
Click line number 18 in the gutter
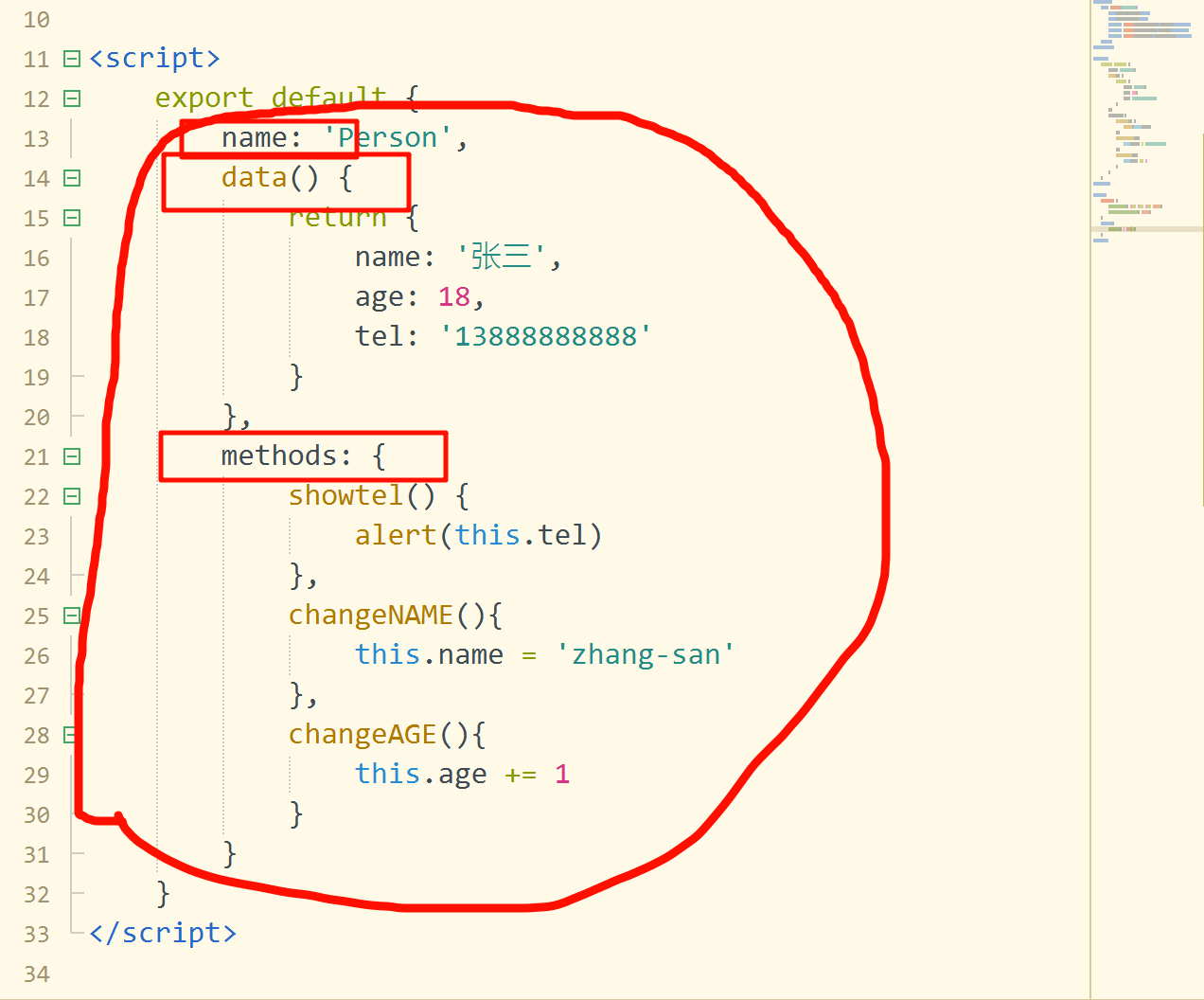[36, 338]
